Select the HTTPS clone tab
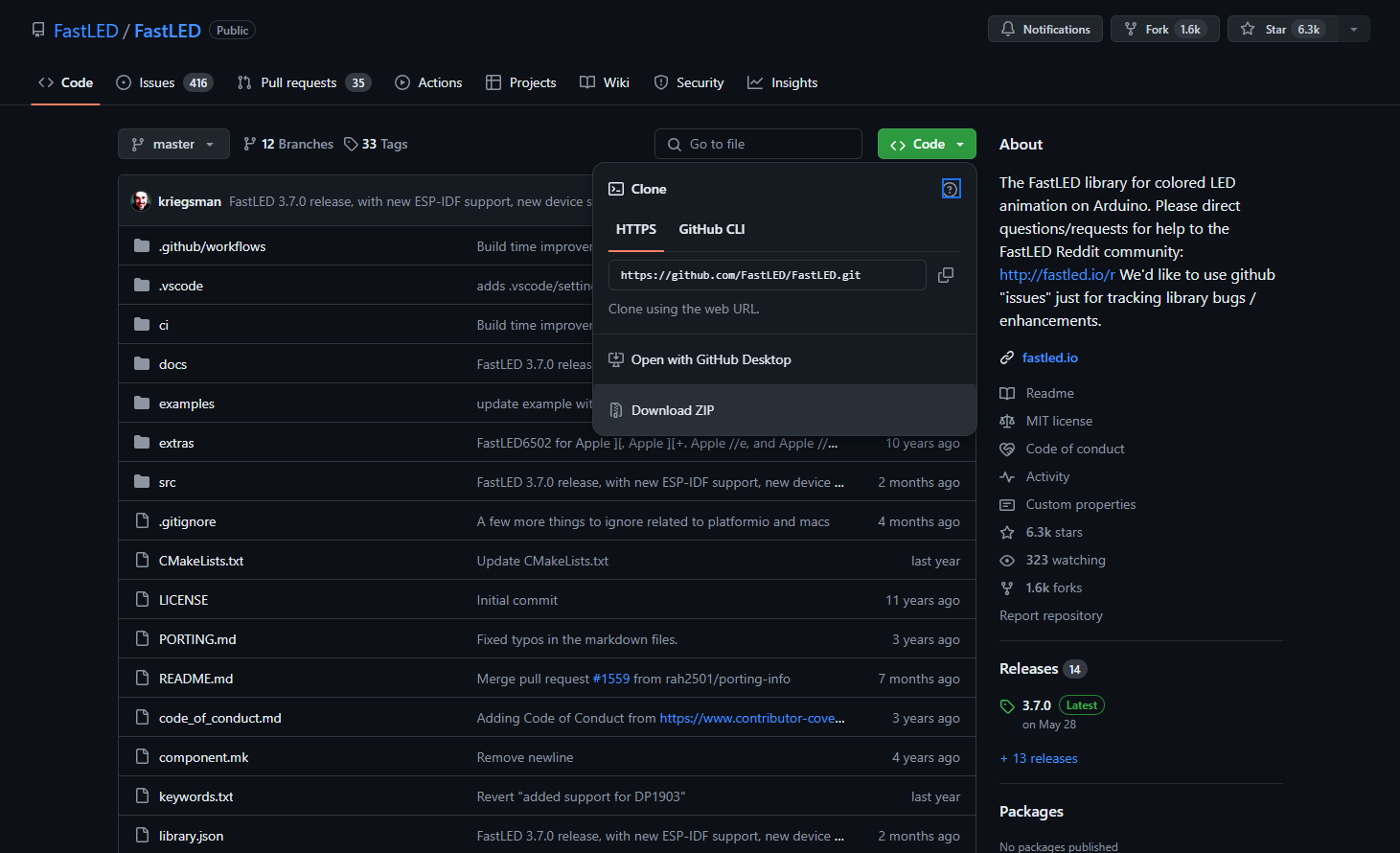Viewport: 1400px width, 853px height. click(636, 229)
